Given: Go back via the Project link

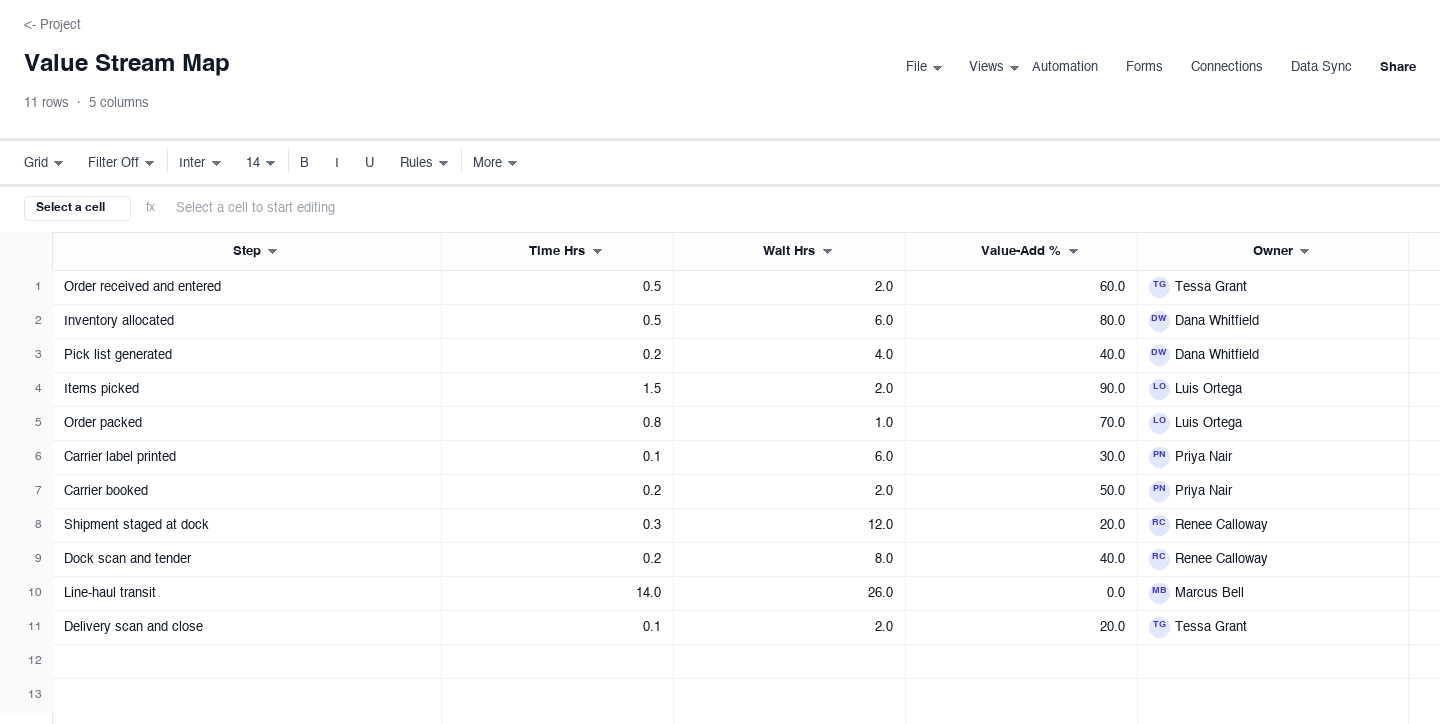Looking at the screenshot, I should click(52, 24).
